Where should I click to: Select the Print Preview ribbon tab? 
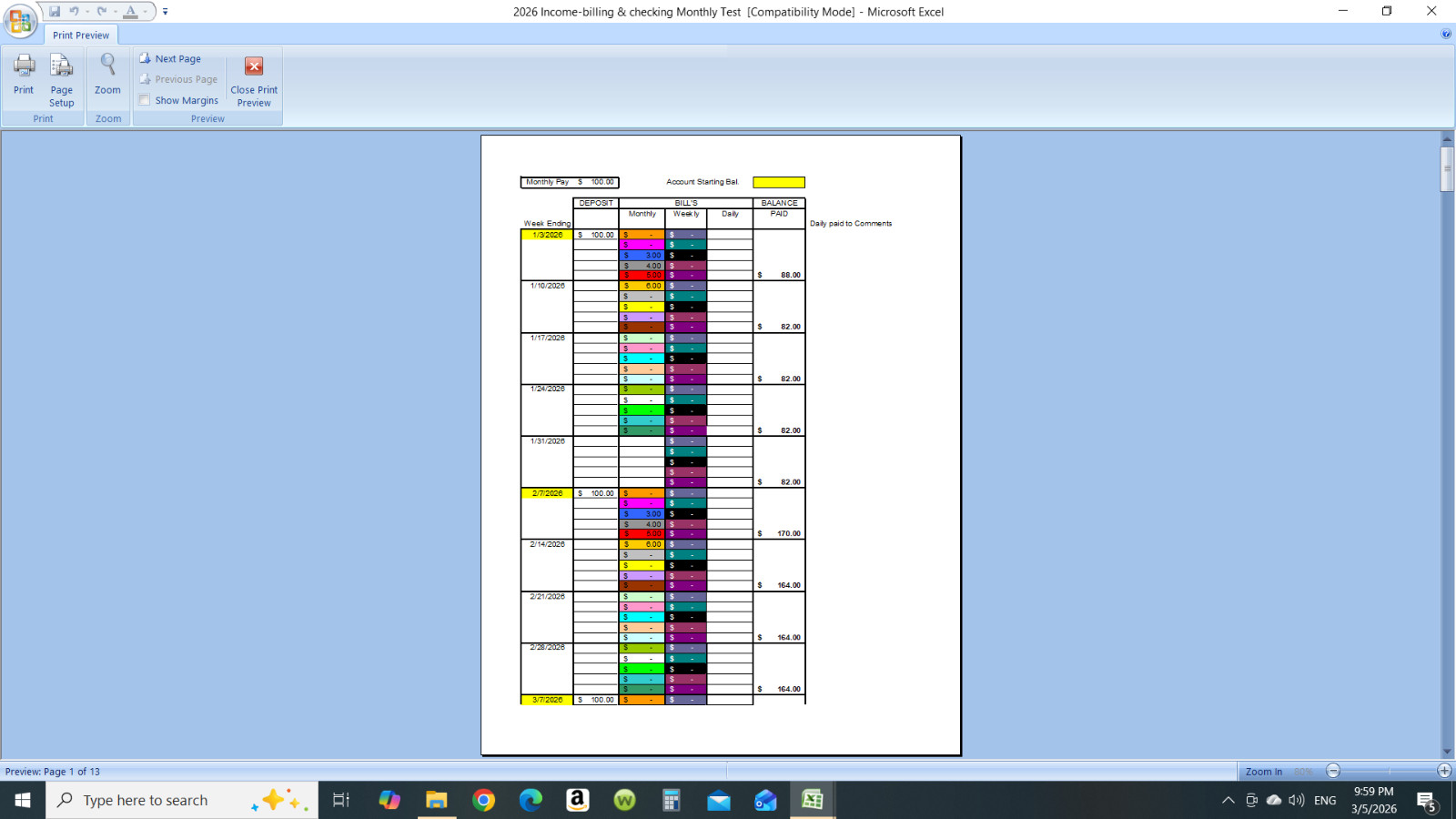coord(81,35)
